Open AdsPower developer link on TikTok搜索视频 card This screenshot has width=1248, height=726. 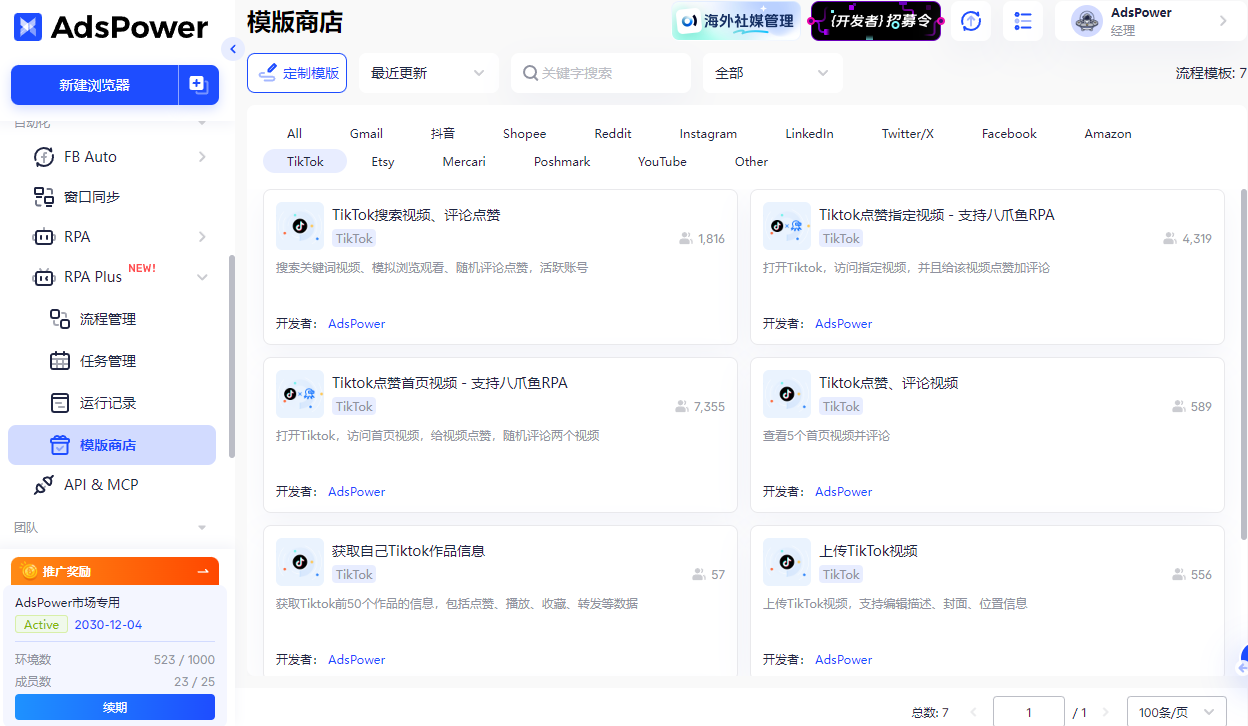click(x=356, y=323)
